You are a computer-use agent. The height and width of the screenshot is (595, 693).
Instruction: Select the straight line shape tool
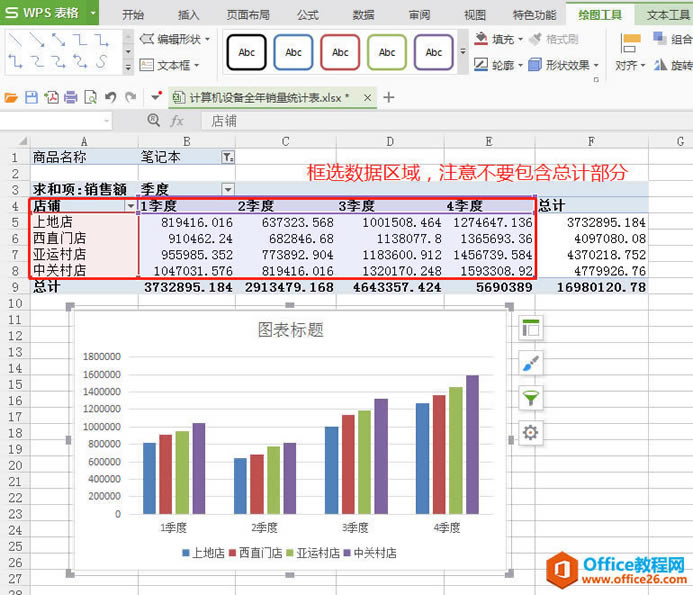15,40
